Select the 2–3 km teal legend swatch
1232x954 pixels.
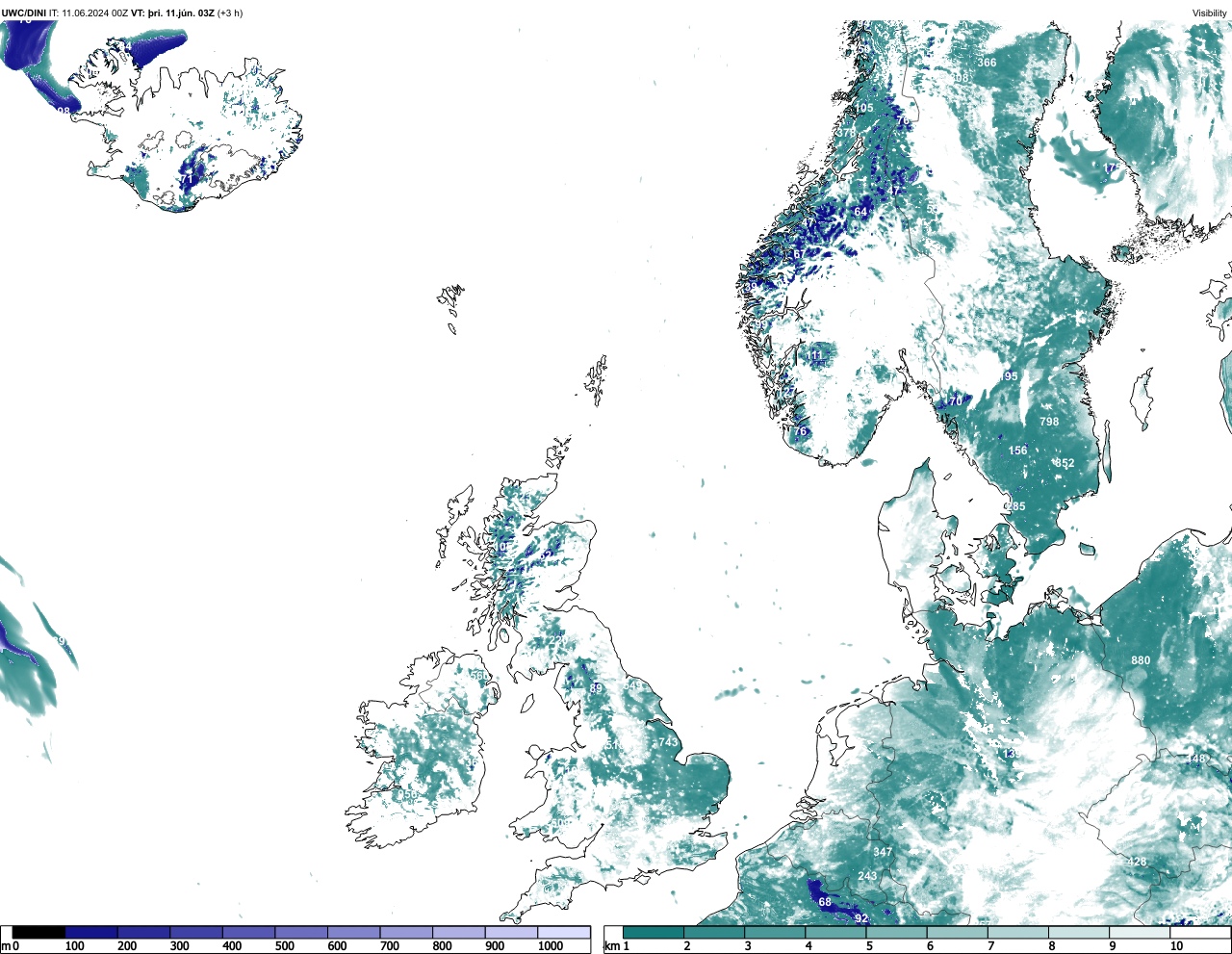coord(714,932)
